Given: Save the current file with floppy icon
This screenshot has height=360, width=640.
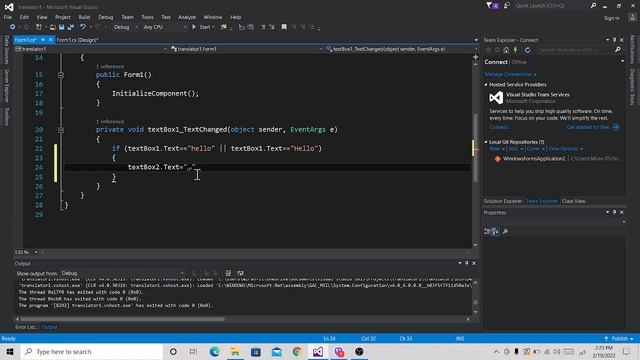Looking at the screenshot, I should click(62, 27).
